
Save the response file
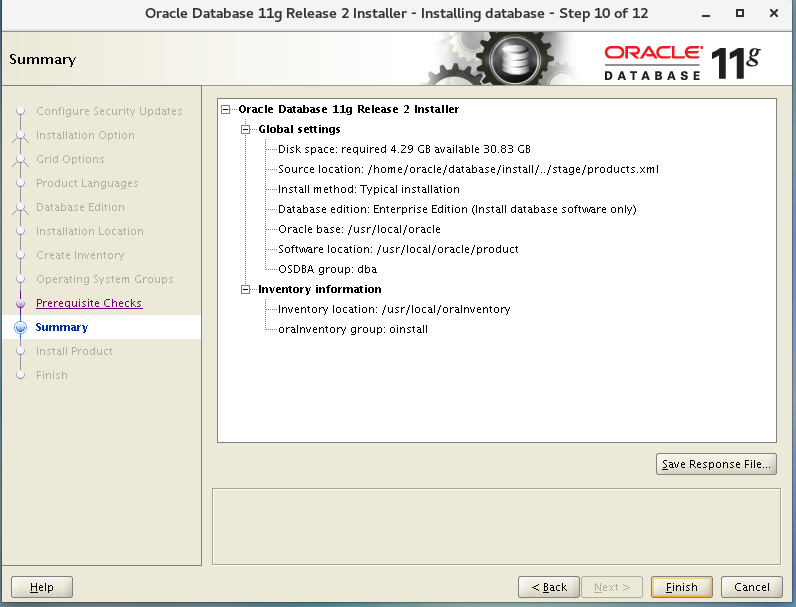pos(716,464)
